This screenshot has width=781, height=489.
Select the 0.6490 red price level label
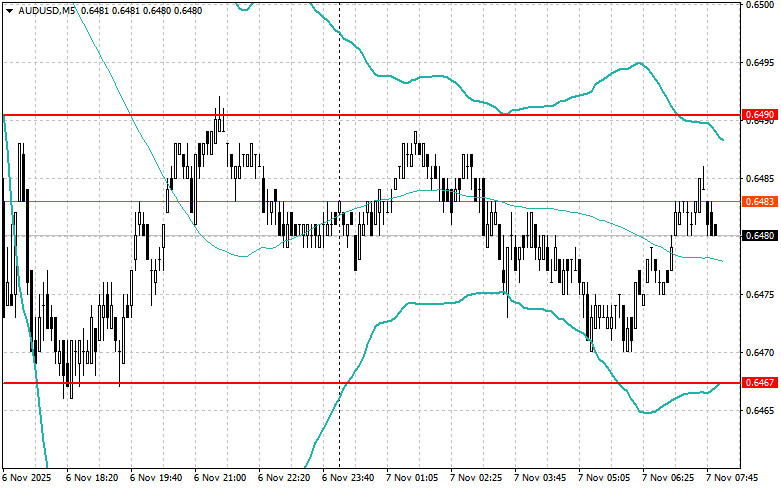pos(760,115)
